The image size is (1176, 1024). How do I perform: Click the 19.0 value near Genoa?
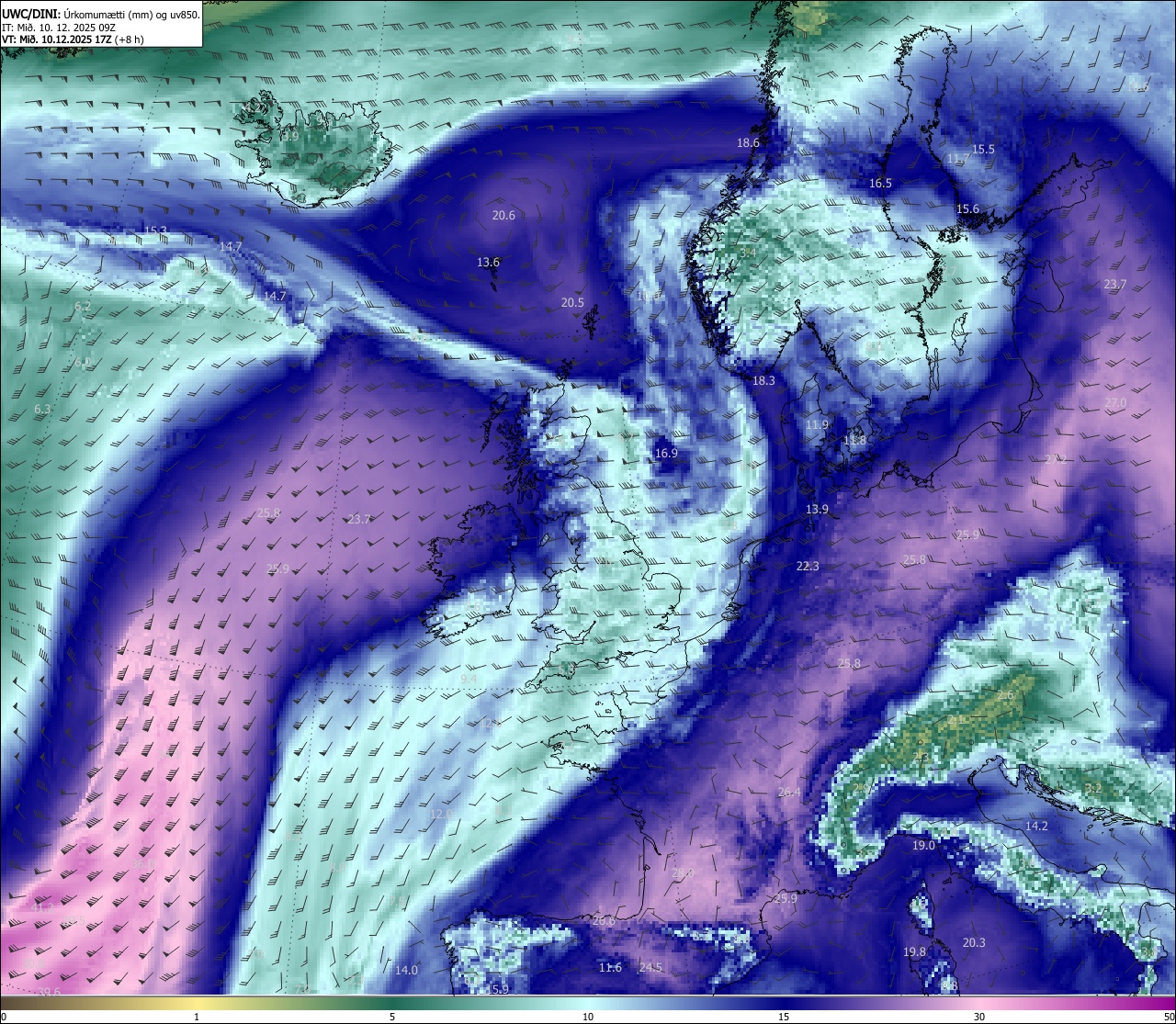tap(923, 846)
